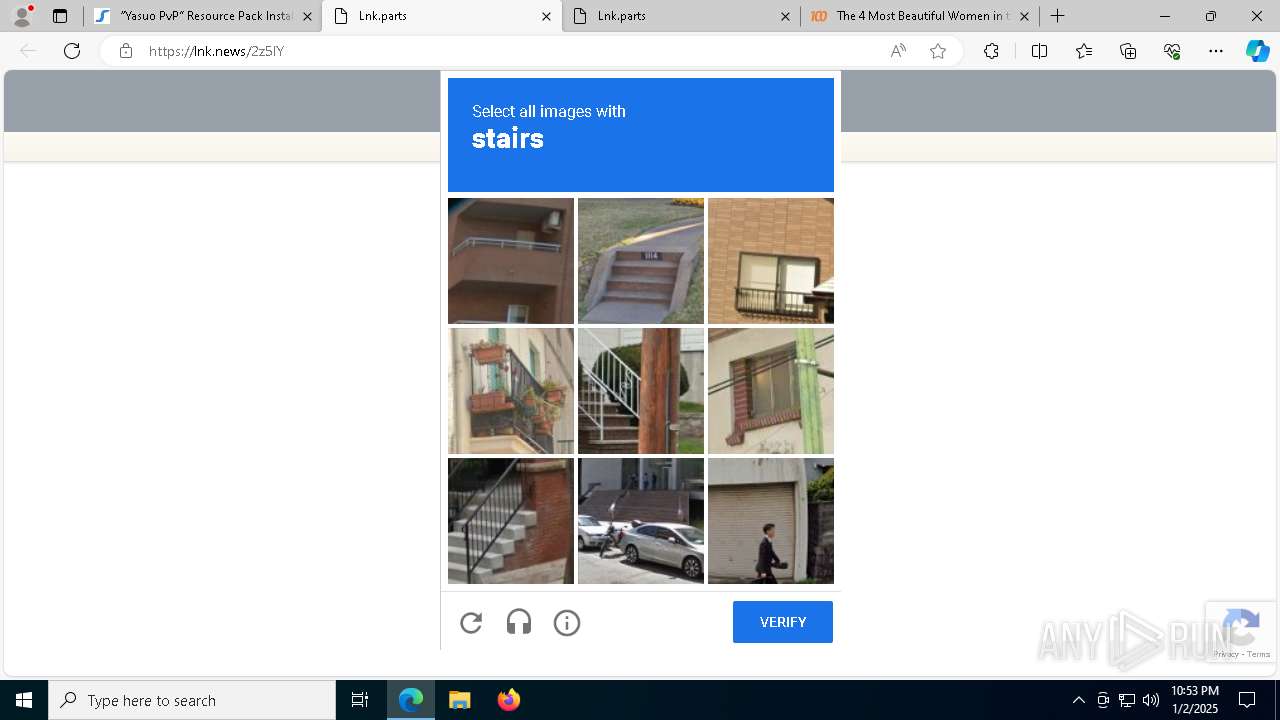Screen dimensions: 1280x720
Task: Switch to the audio challenge headphones icon
Action: (519, 623)
